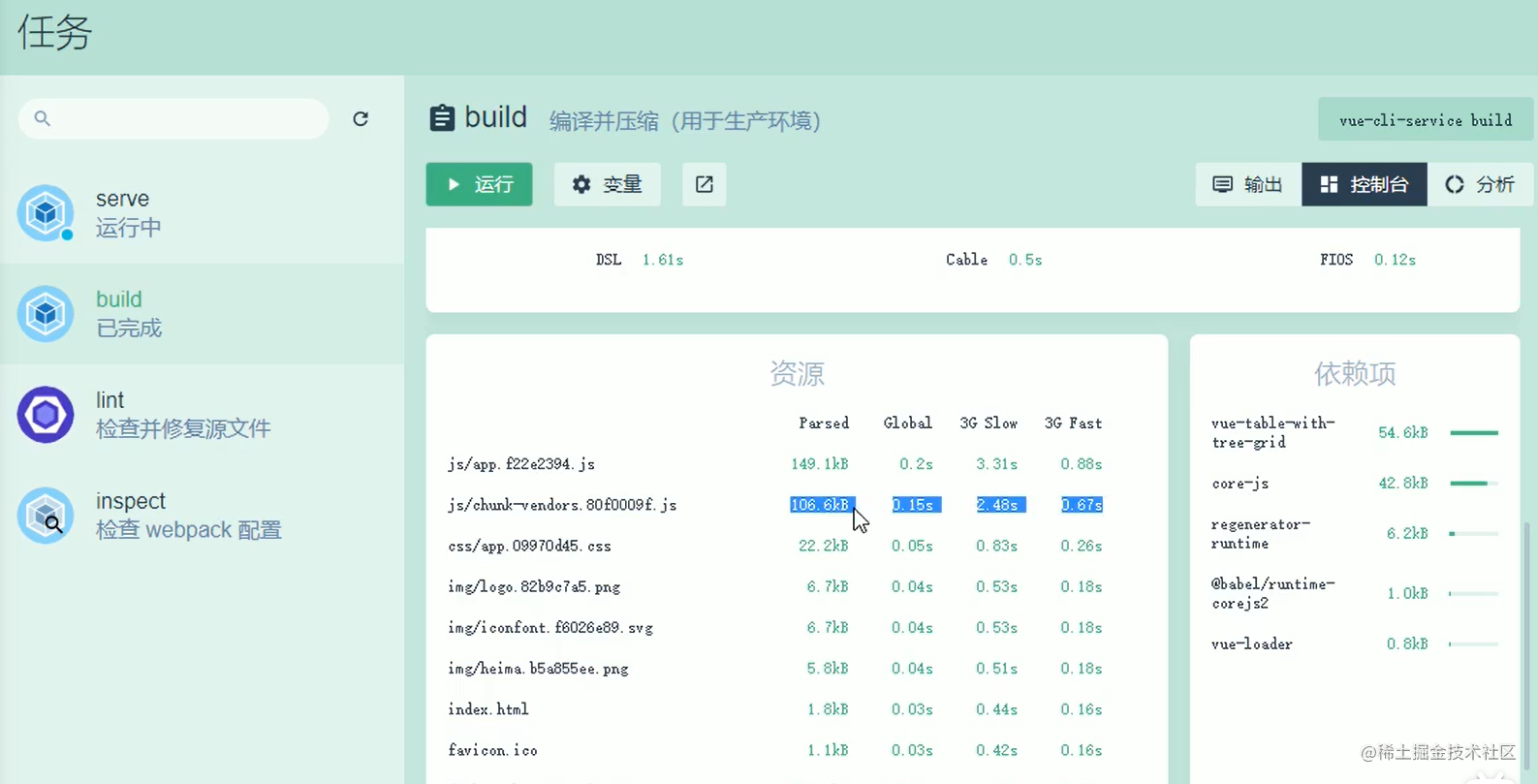Click the 资源 assets panel title
1538x784 pixels.
click(x=797, y=373)
